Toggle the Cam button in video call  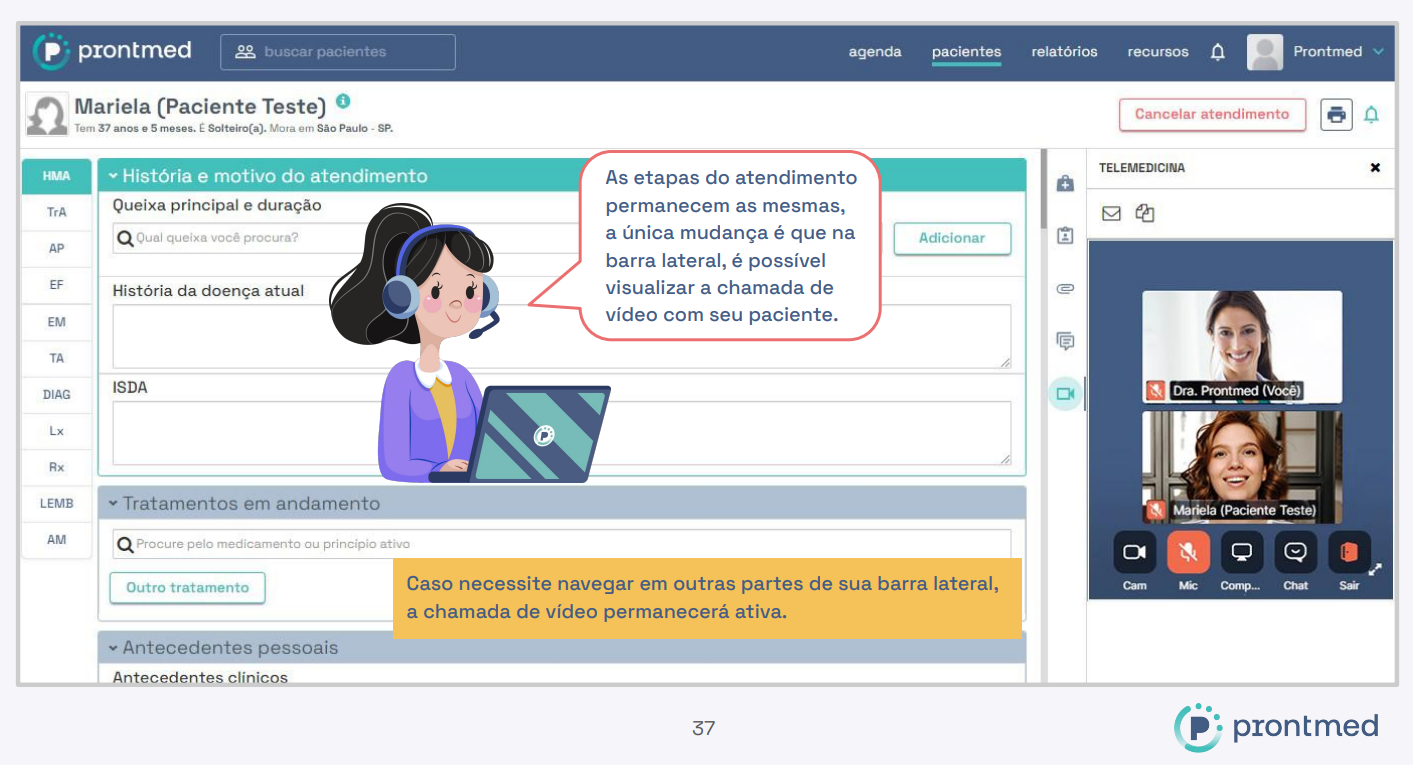[x=1134, y=552]
